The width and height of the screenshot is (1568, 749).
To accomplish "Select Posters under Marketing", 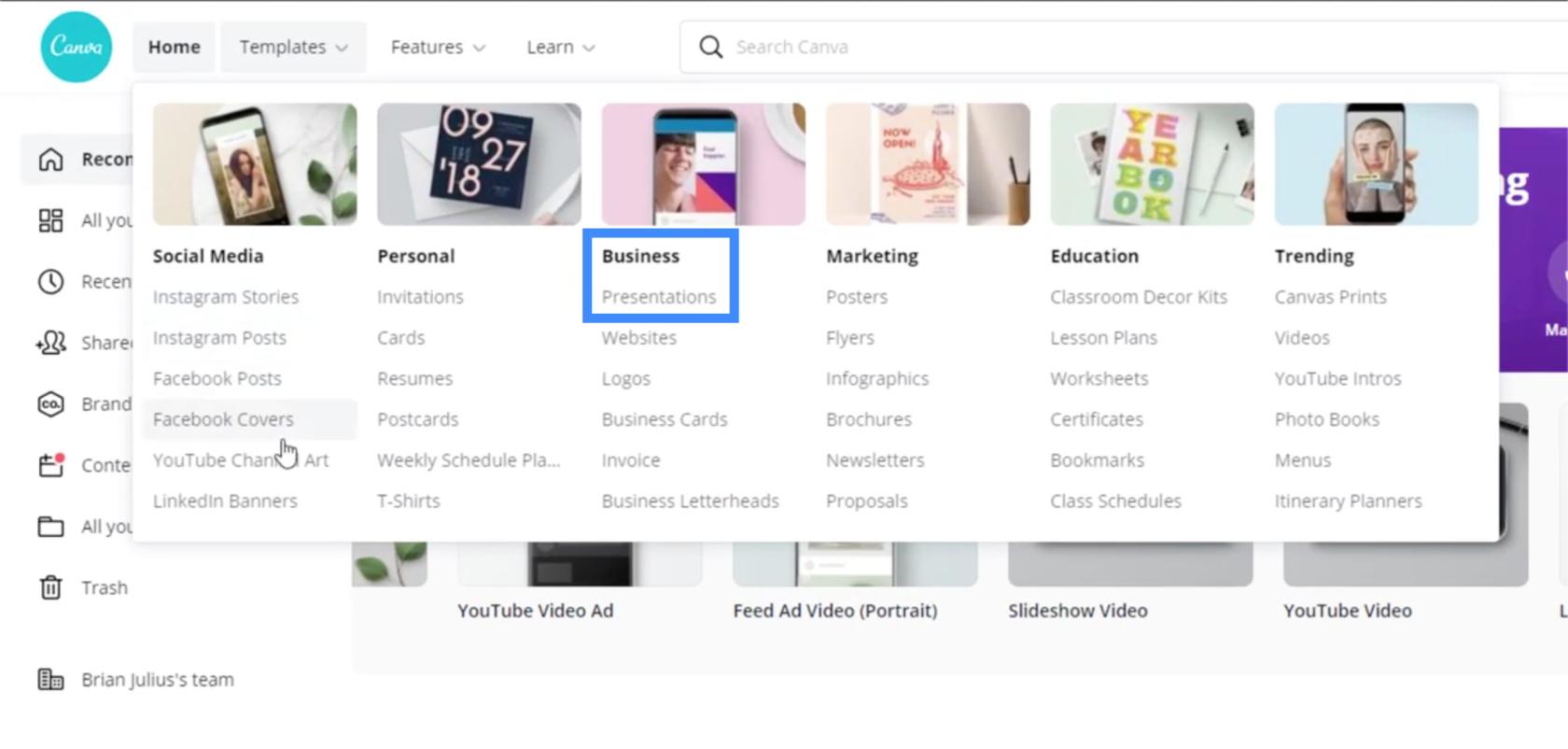I will [856, 297].
